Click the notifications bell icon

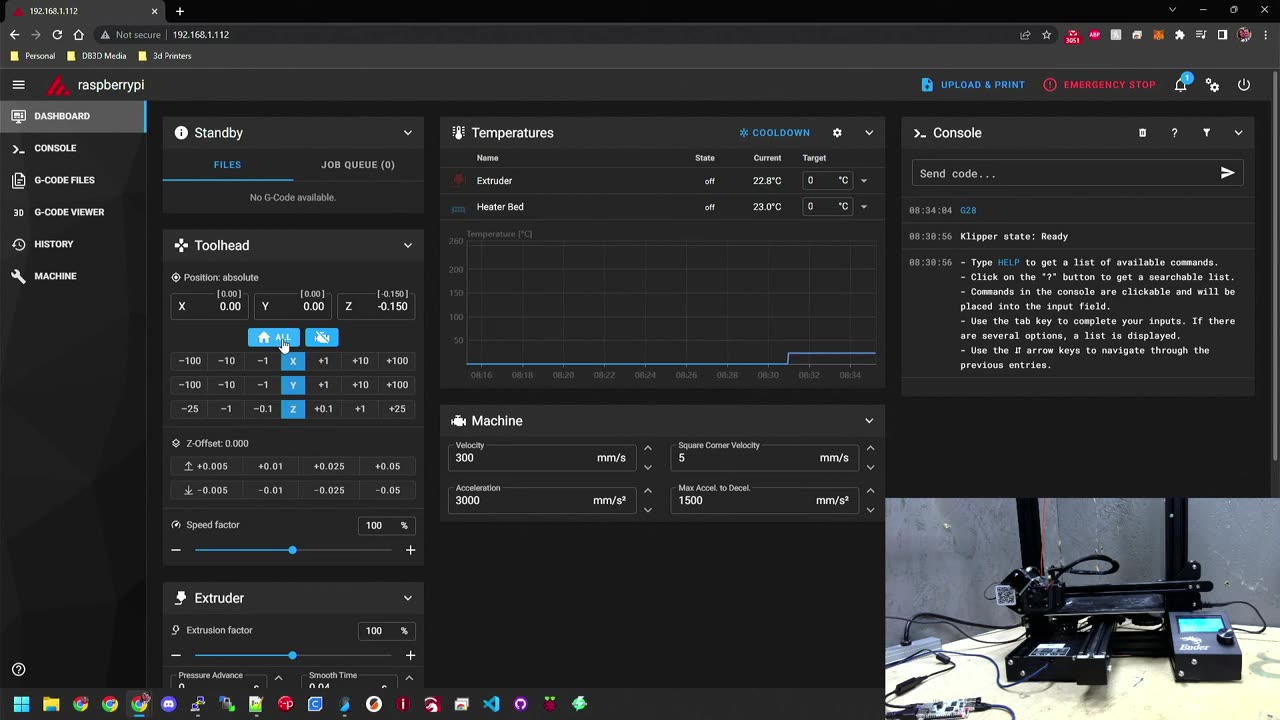[x=1181, y=85]
